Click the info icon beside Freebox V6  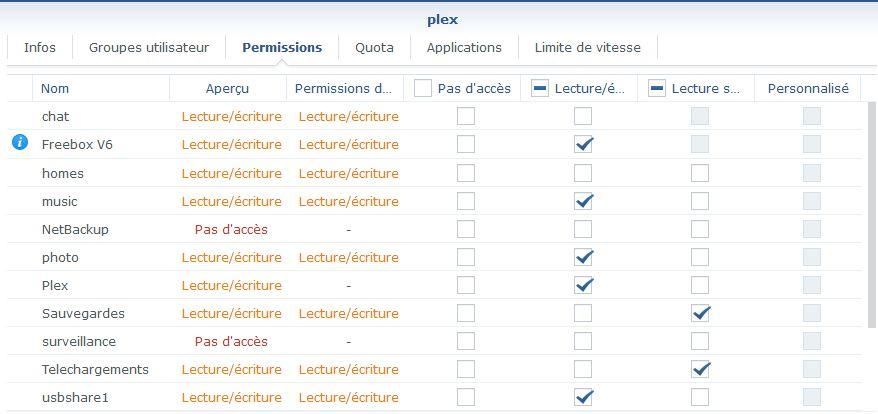(19, 144)
